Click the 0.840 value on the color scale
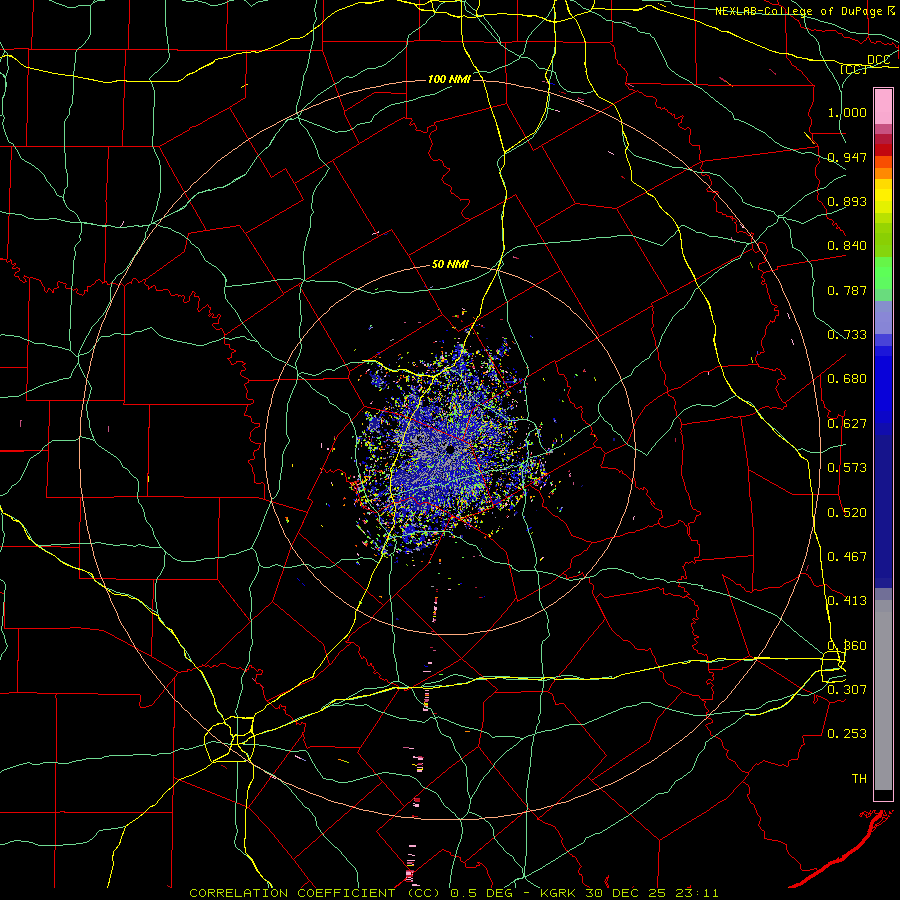900x900 pixels. [847, 246]
